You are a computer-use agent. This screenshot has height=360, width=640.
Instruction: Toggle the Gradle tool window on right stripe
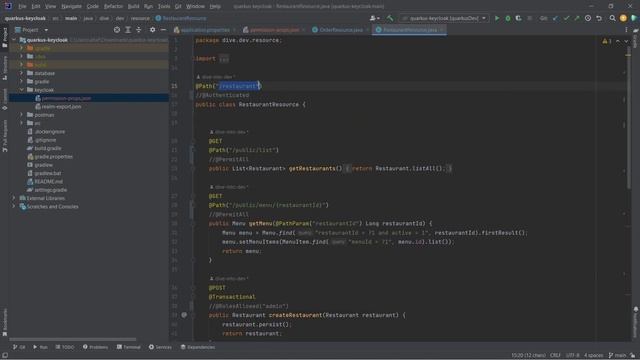point(636,38)
